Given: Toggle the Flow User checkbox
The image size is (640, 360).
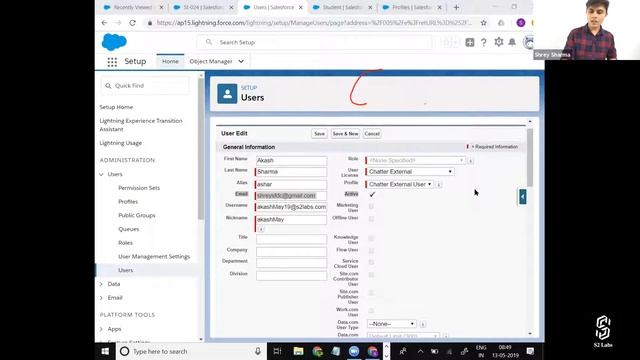Looking at the screenshot, I should 371,251.
